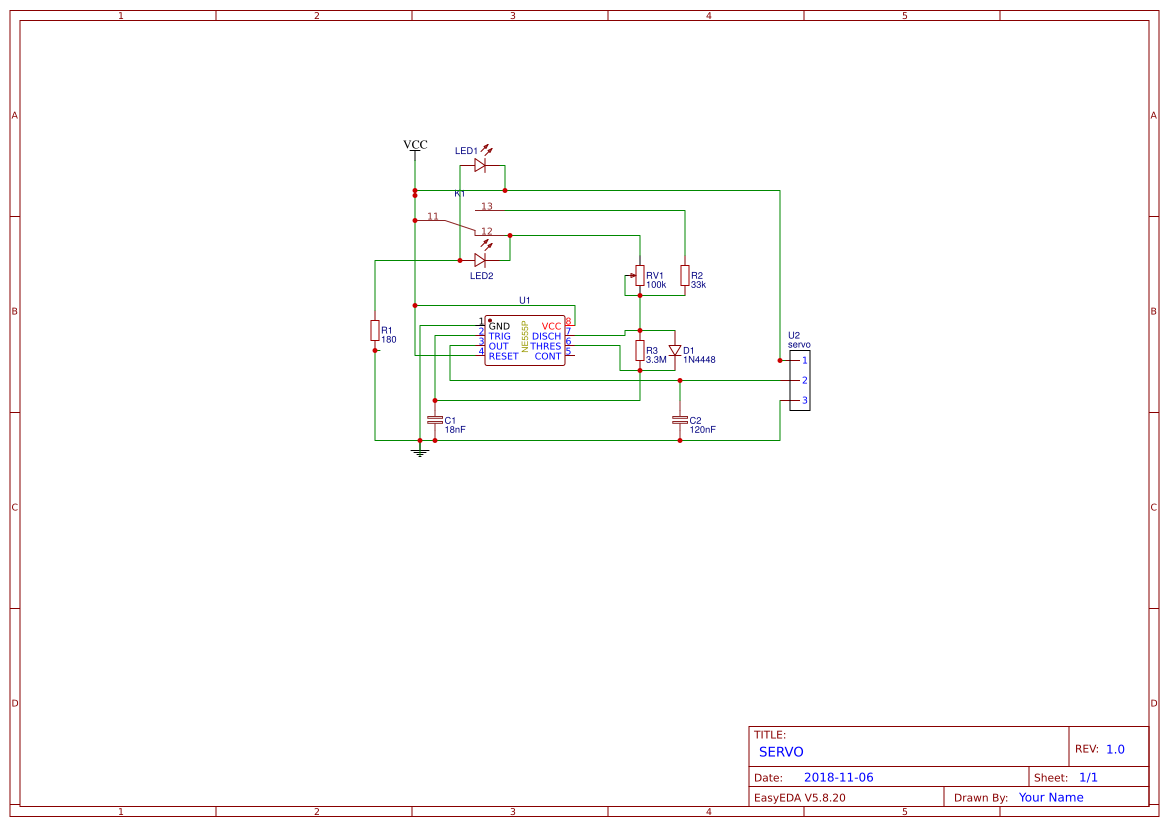Select the 120nF value of C2

[702, 430]
